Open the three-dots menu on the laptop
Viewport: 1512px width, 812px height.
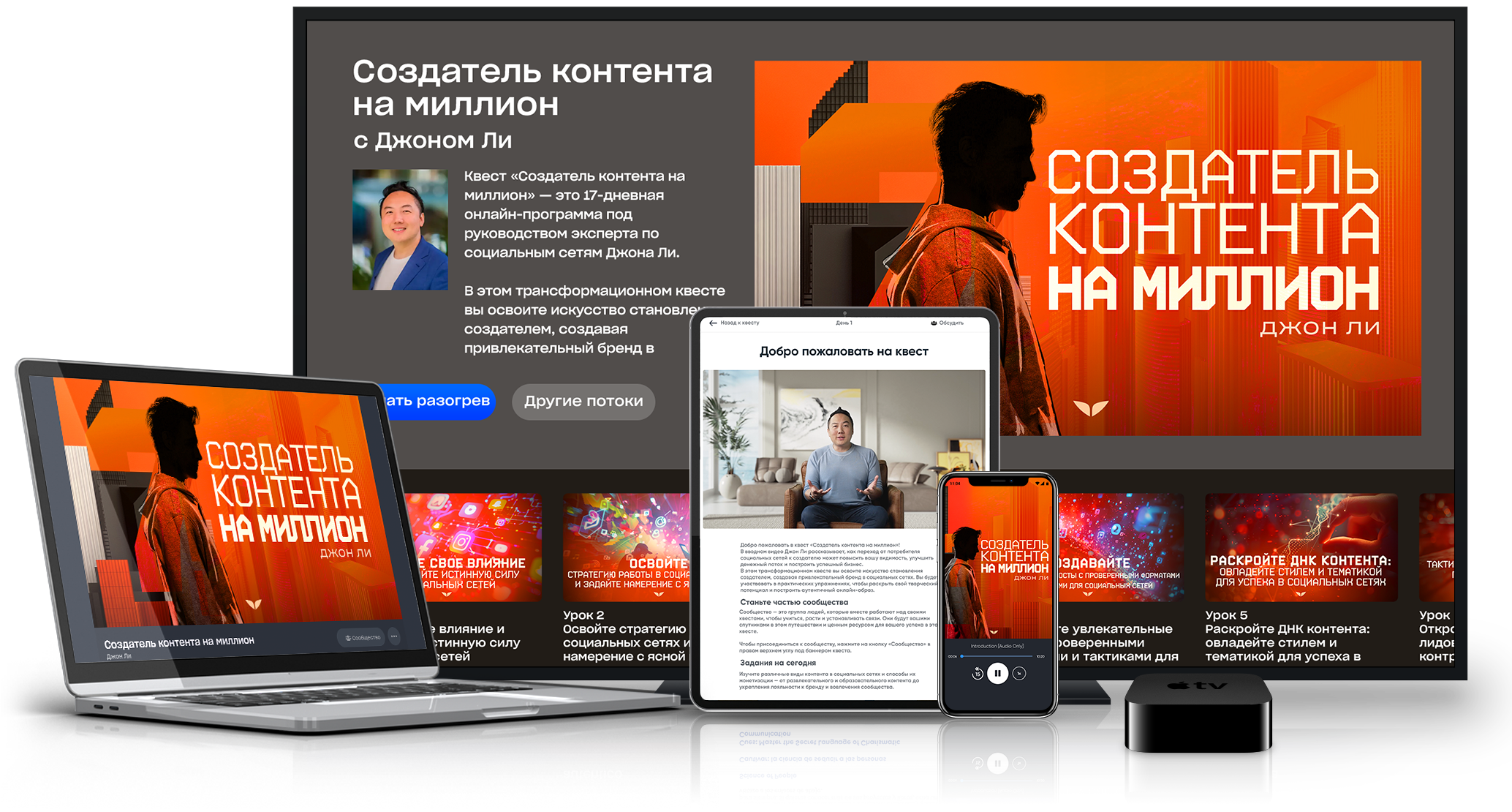click(394, 636)
